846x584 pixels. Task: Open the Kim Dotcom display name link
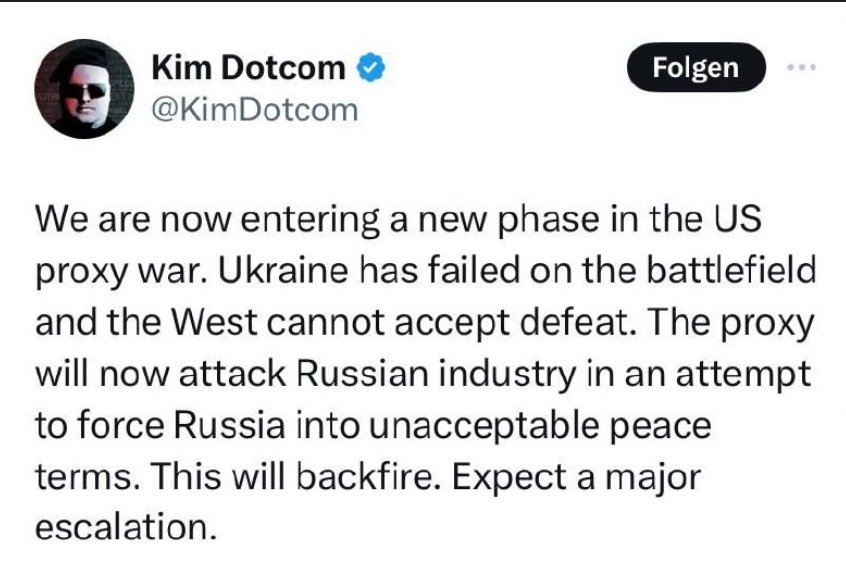(x=248, y=67)
